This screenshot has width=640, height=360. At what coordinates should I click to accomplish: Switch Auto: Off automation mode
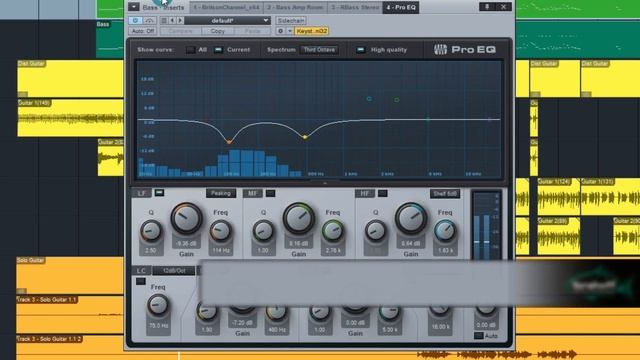pyautogui.click(x=143, y=31)
